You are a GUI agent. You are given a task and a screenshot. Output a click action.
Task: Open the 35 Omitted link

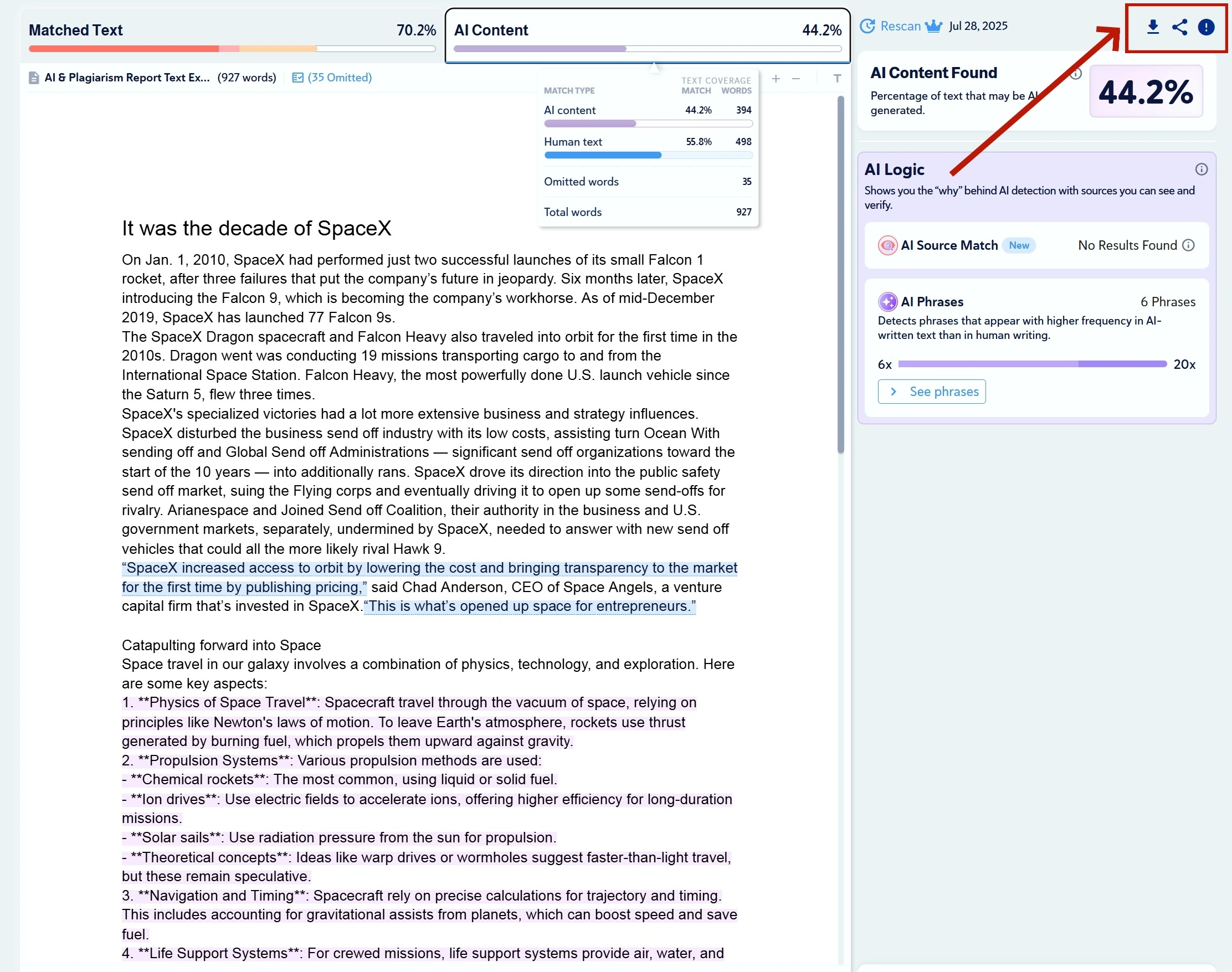pyautogui.click(x=340, y=78)
